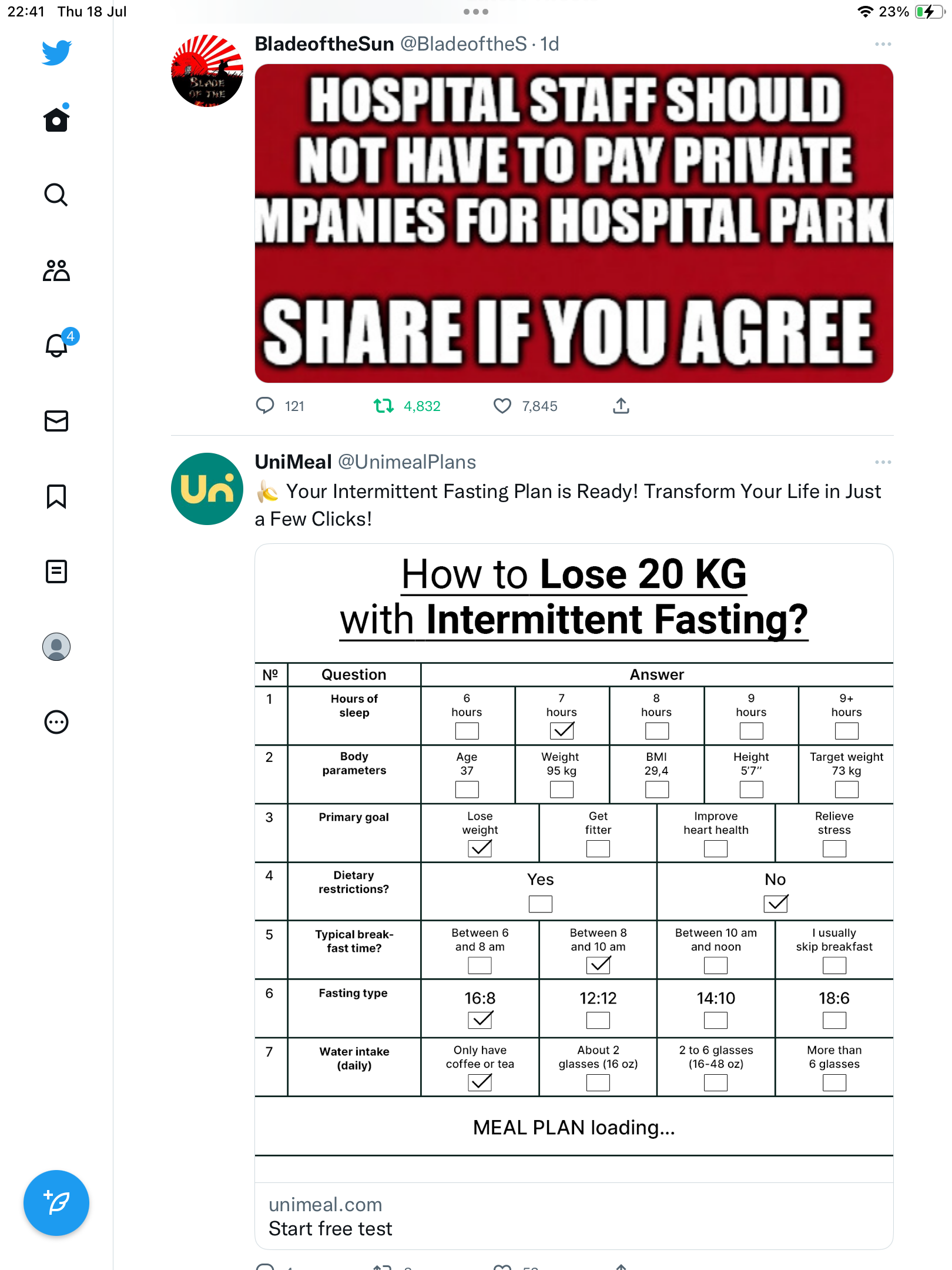Open Messages envelope icon
This screenshot has height=1270, width=952.
point(56,421)
